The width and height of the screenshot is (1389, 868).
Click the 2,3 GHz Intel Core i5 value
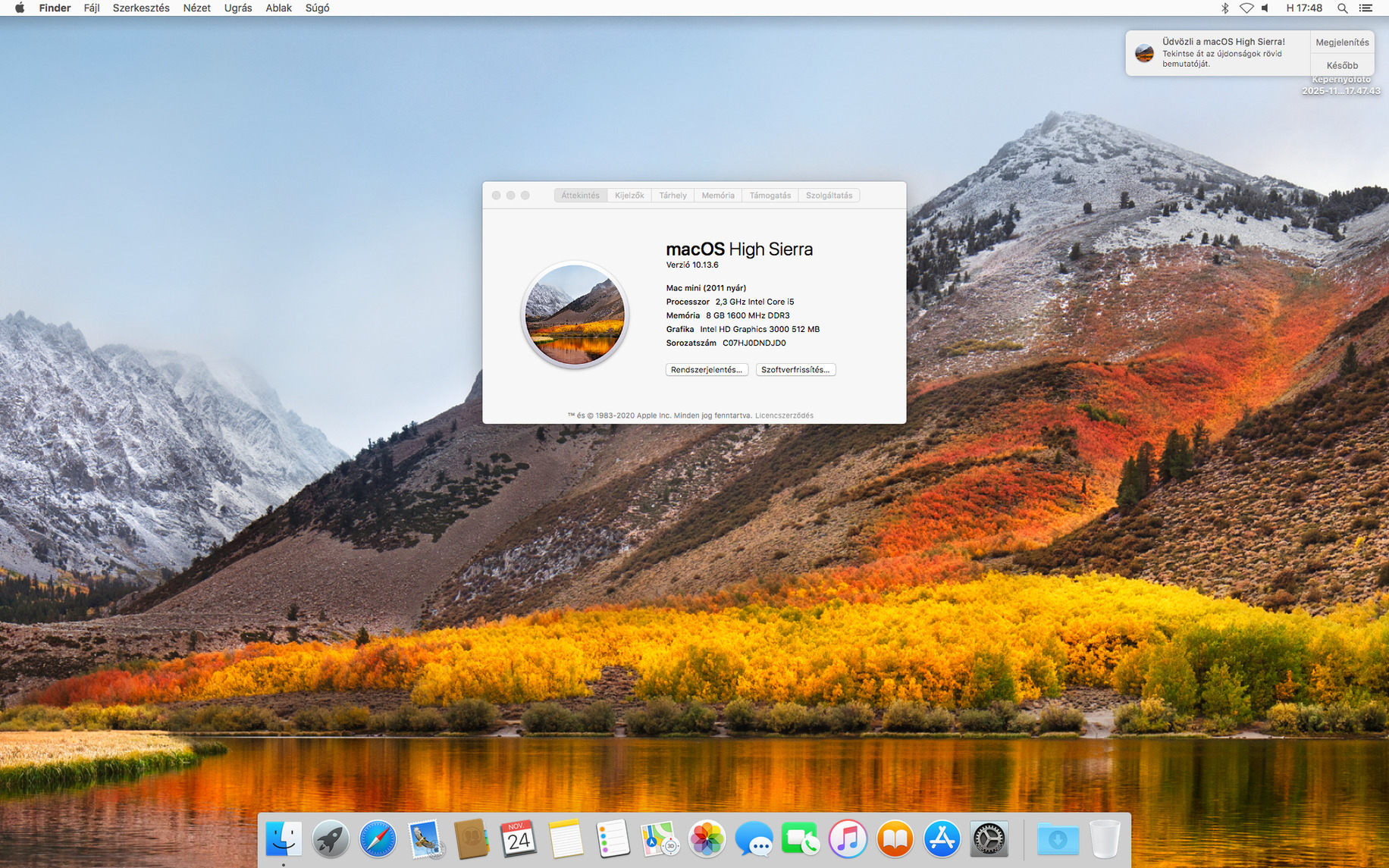point(754,302)
